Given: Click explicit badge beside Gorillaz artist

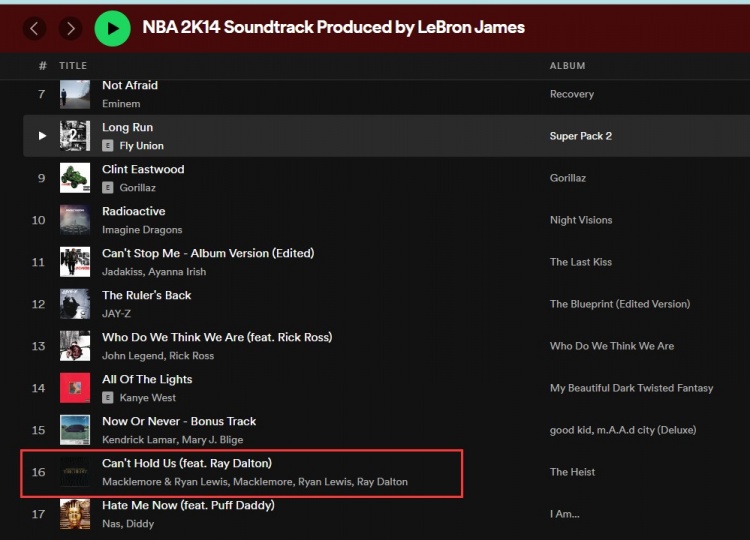Looking at the screenshot, I should (108, 188).
